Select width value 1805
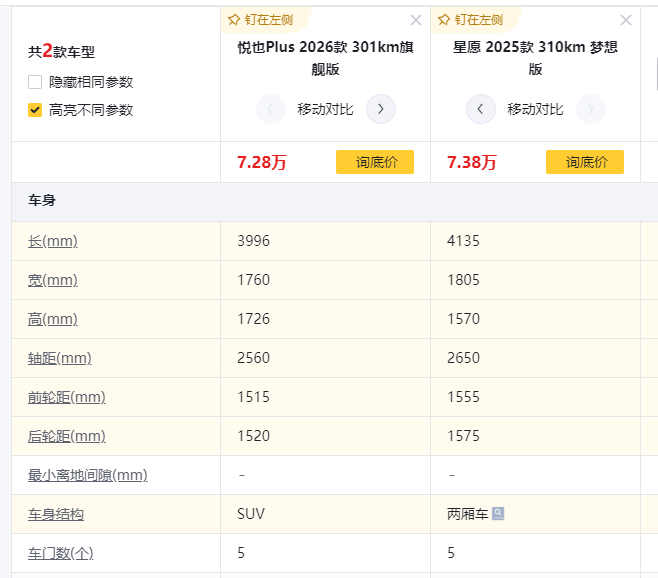This screenshot has width=658, height=578. 463,280
